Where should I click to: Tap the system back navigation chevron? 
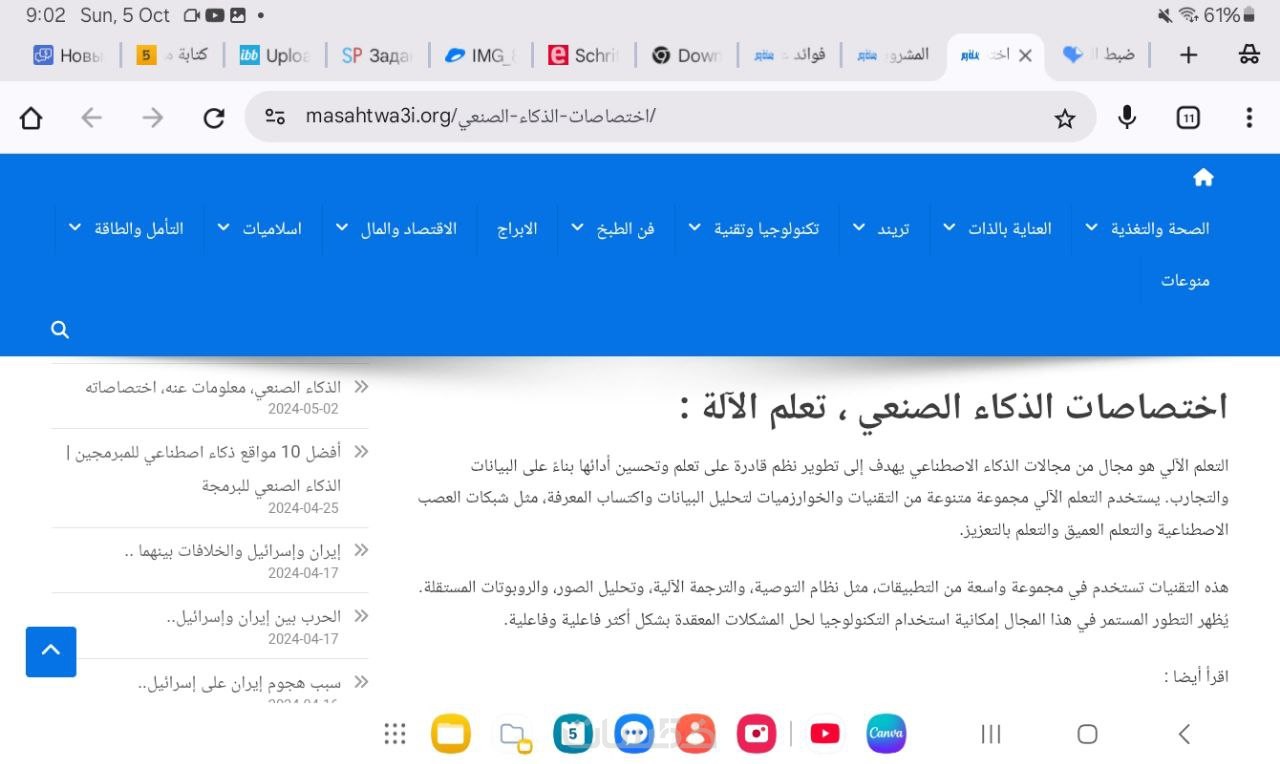tap(1184, 734)
